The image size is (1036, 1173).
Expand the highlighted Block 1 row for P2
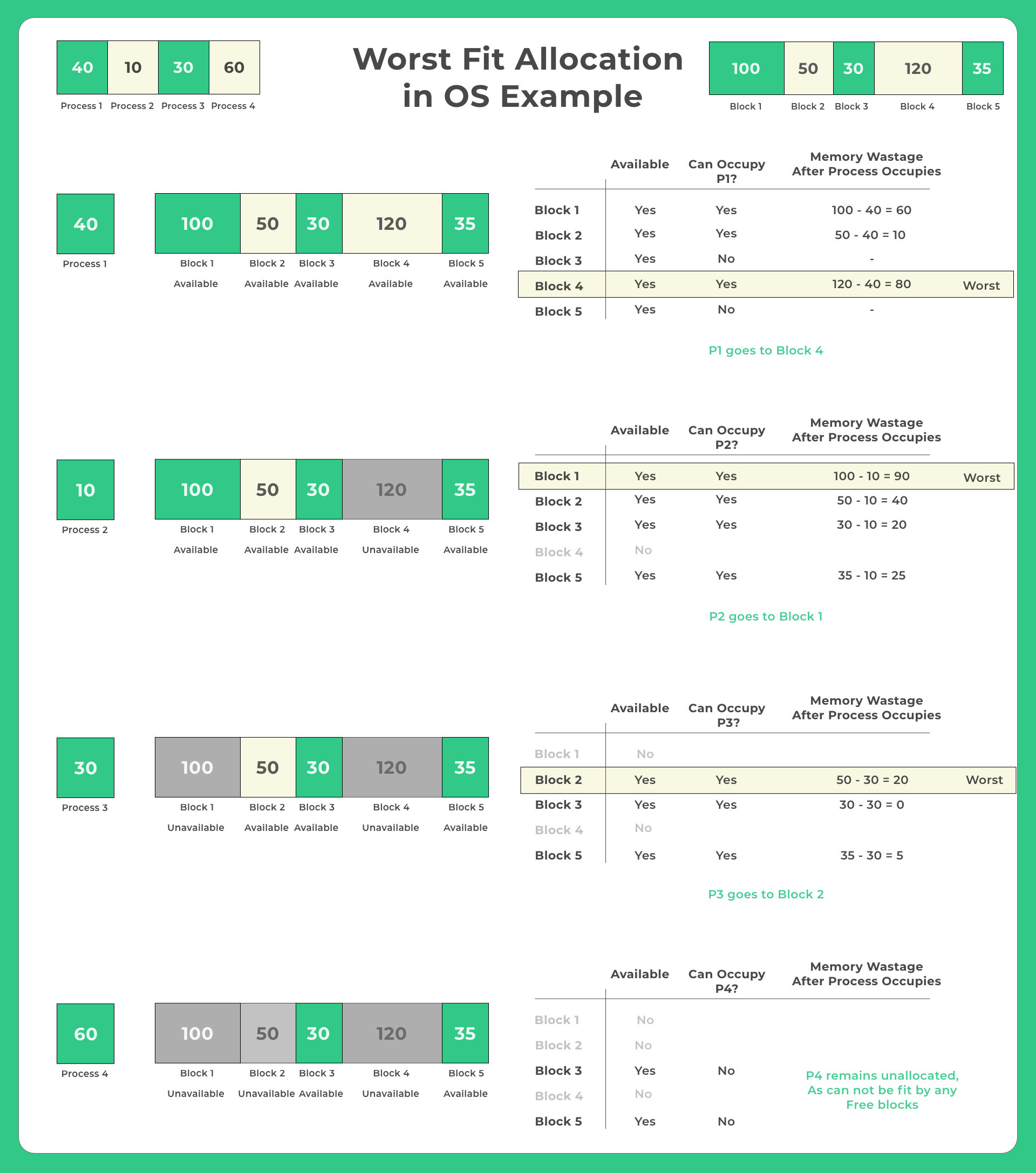point(766,476)
